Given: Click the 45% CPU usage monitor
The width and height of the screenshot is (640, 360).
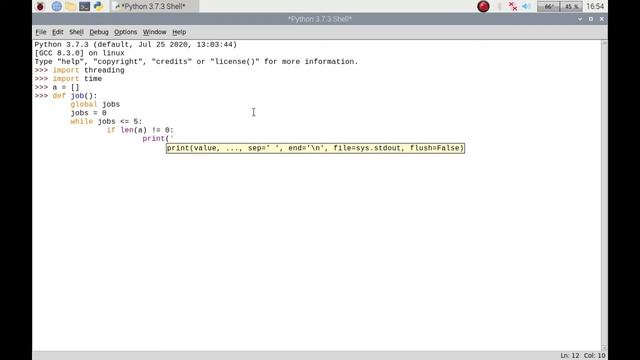Looking at the screenshot, I should point(571,7).
